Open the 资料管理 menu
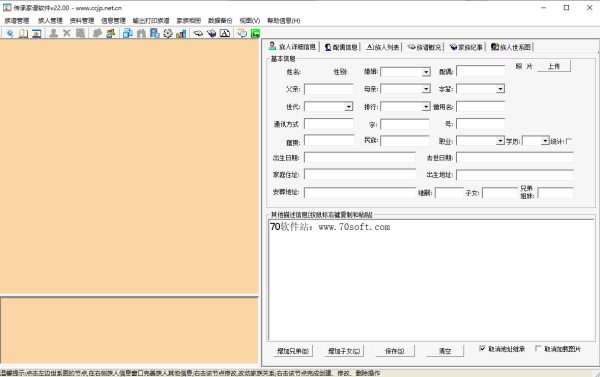Viewport: 600px width, 377px height. [82, 21]
